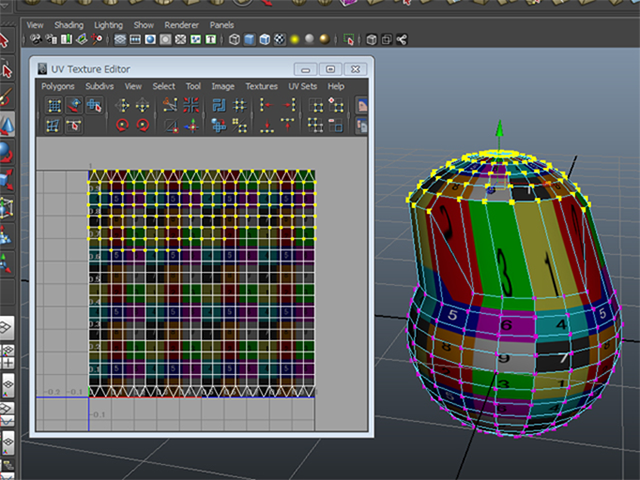640x480 pixels.
Task: Click the camera bookmarks icon
Action: coord(66,40)
